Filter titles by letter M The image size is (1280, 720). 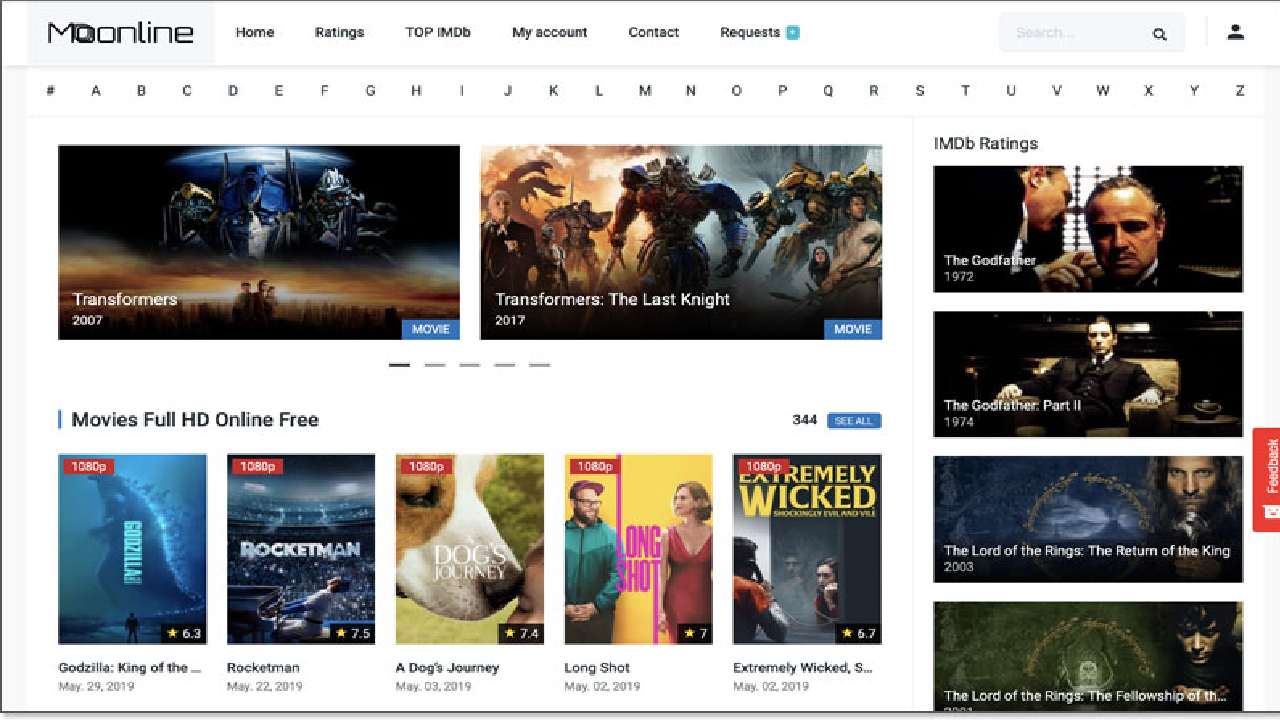click(x=645, y=90)
